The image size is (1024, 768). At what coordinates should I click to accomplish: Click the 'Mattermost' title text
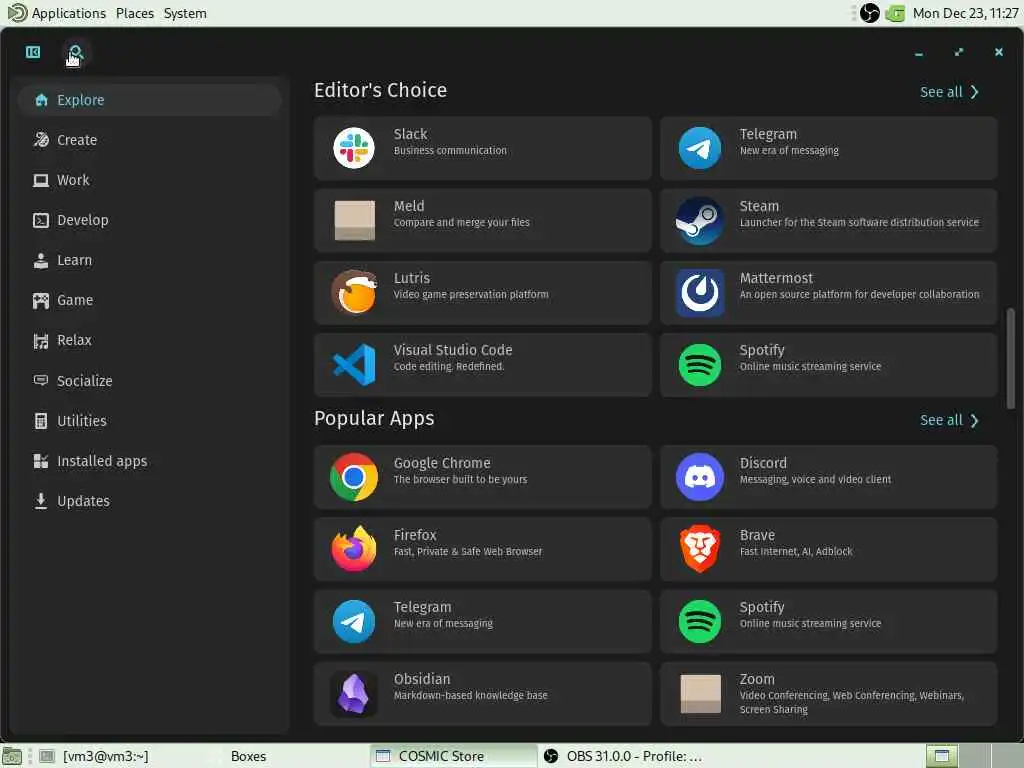[x=776, y=278]
